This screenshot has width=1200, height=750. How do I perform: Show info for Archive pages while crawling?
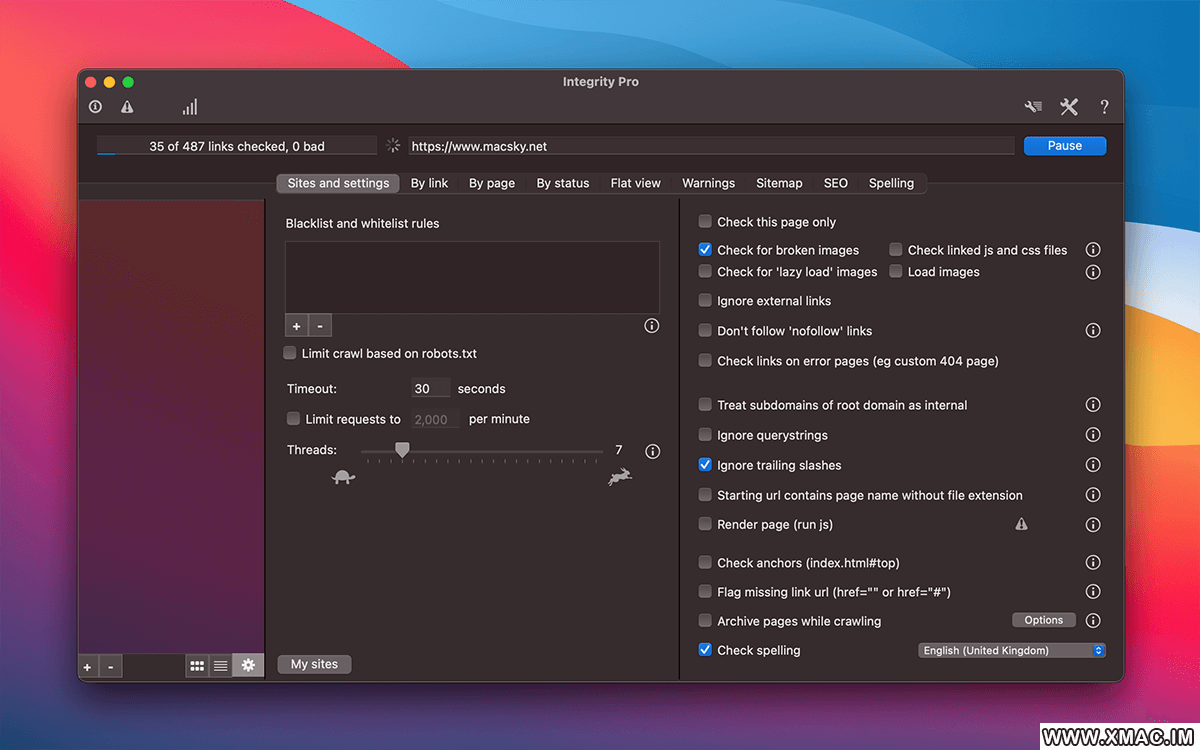tap(1093, 621)
